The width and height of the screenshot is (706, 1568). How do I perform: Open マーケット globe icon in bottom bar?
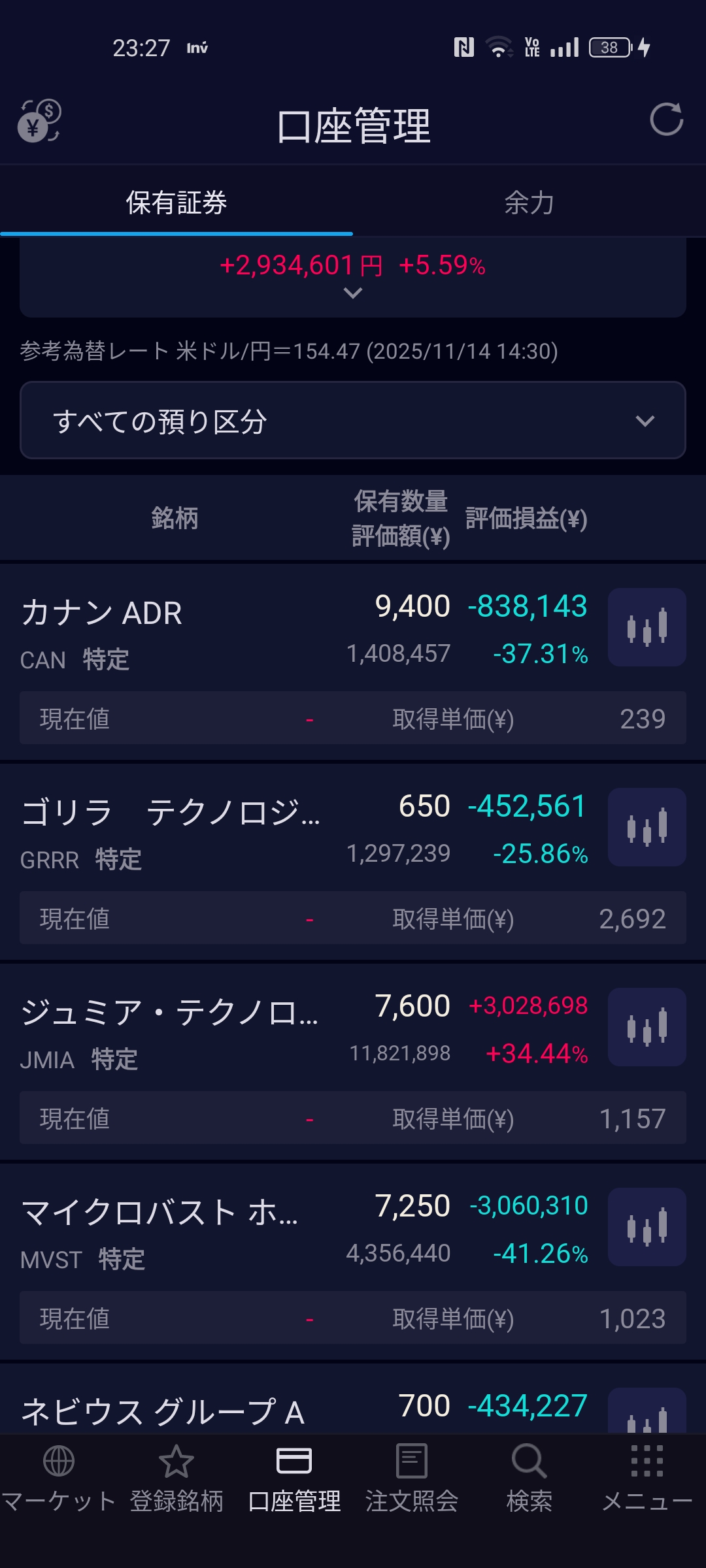tap(59, 1461)
